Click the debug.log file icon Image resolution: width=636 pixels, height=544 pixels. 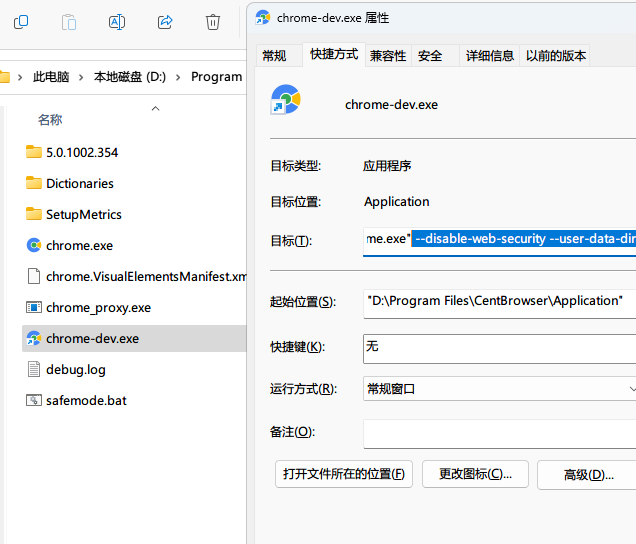tap(34, 370)
